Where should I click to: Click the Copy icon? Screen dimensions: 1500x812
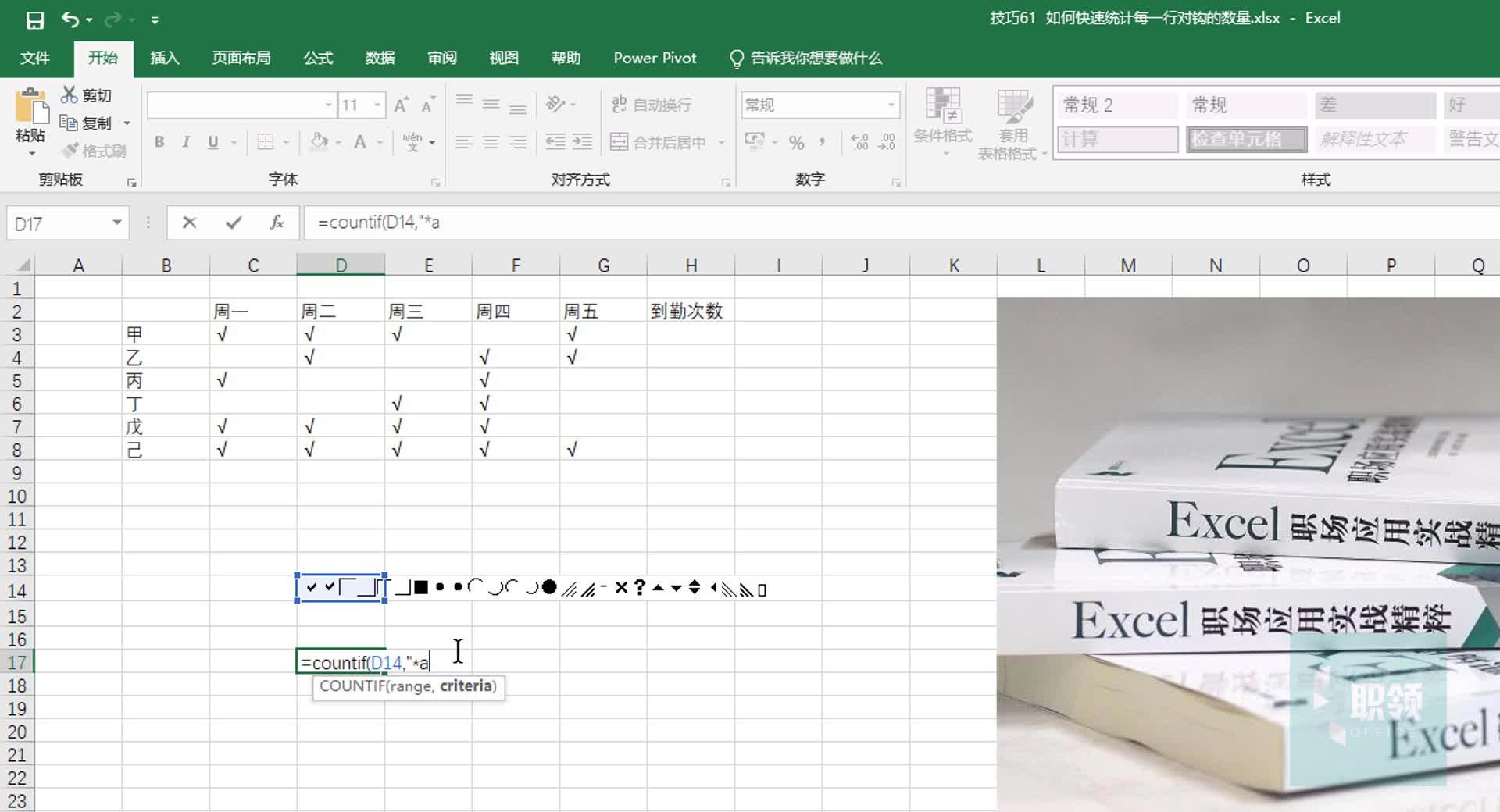(x=69, y=123)
